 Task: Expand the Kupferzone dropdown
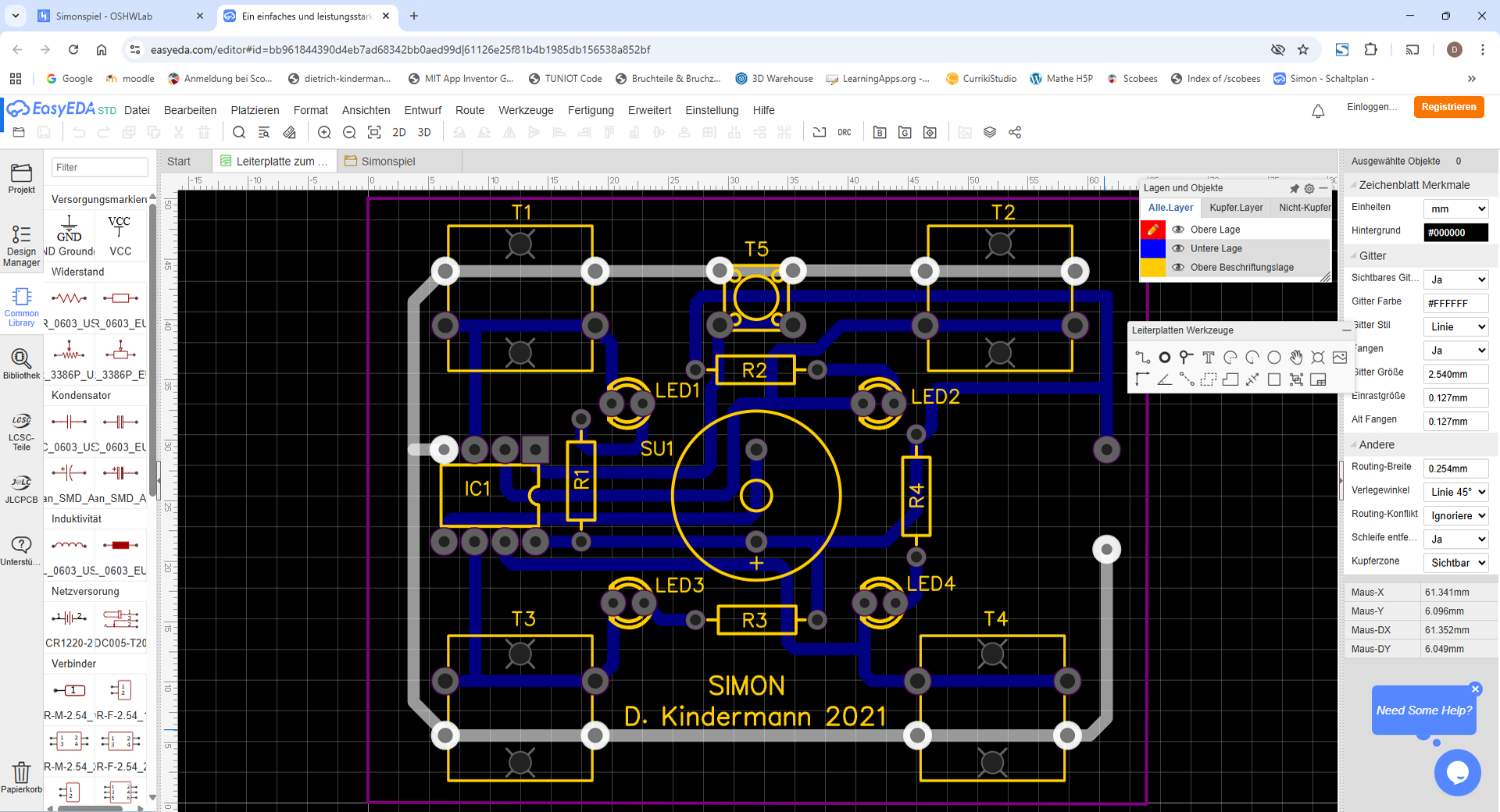tap(1455, 563)
